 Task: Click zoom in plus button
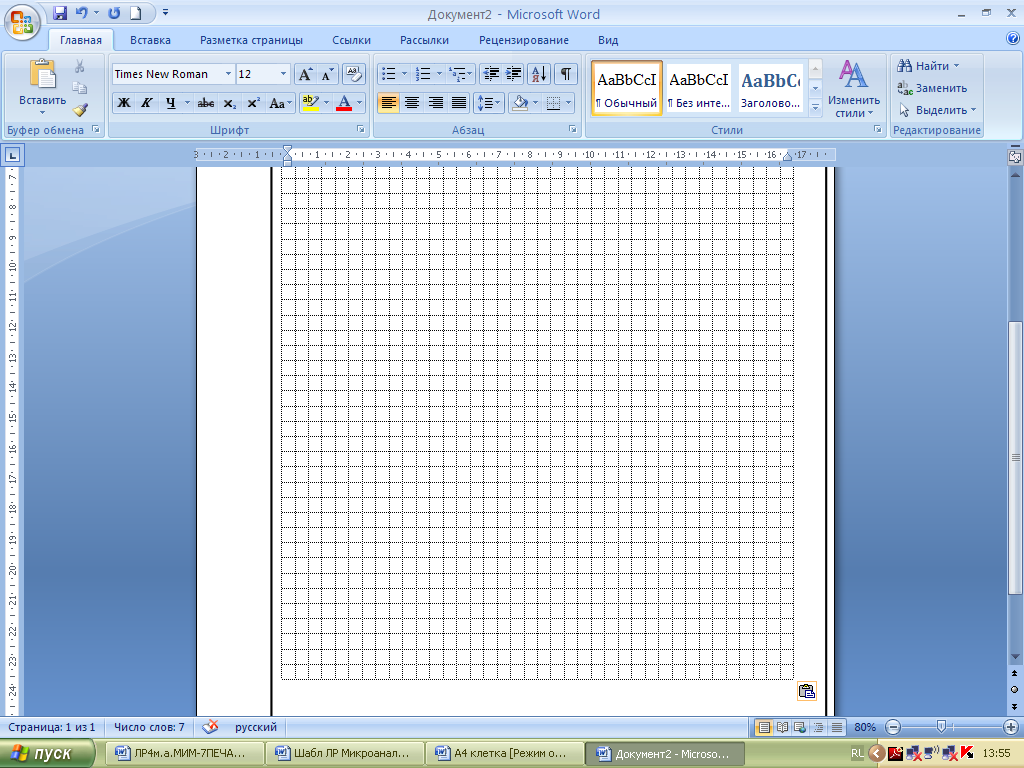pos(1010,727)
